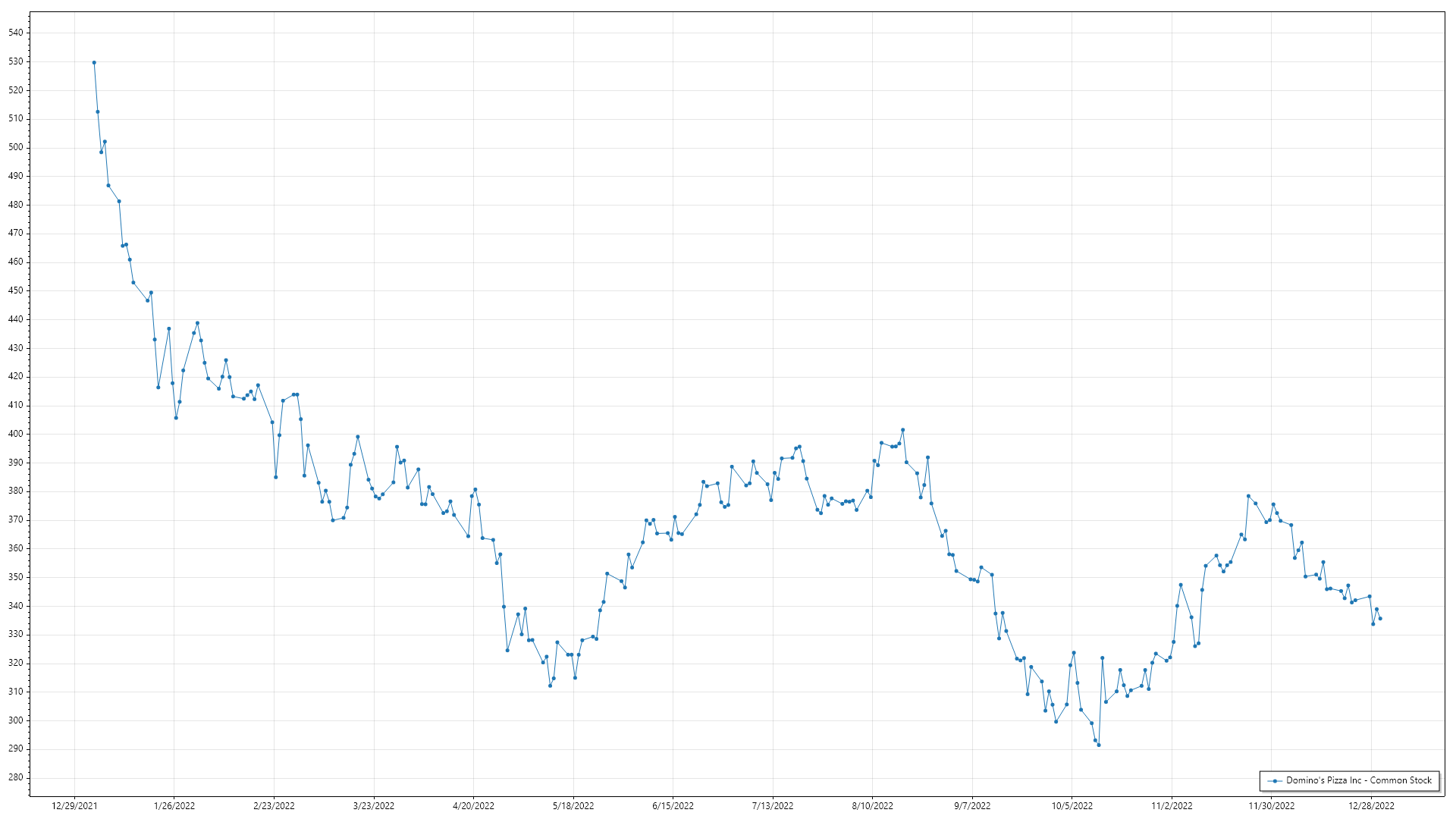Image resolution: width=1456 pixels, height=819 pixels.
Task: Click the Domino's Pizza legend line marker icon
Action: (1276, 781)
